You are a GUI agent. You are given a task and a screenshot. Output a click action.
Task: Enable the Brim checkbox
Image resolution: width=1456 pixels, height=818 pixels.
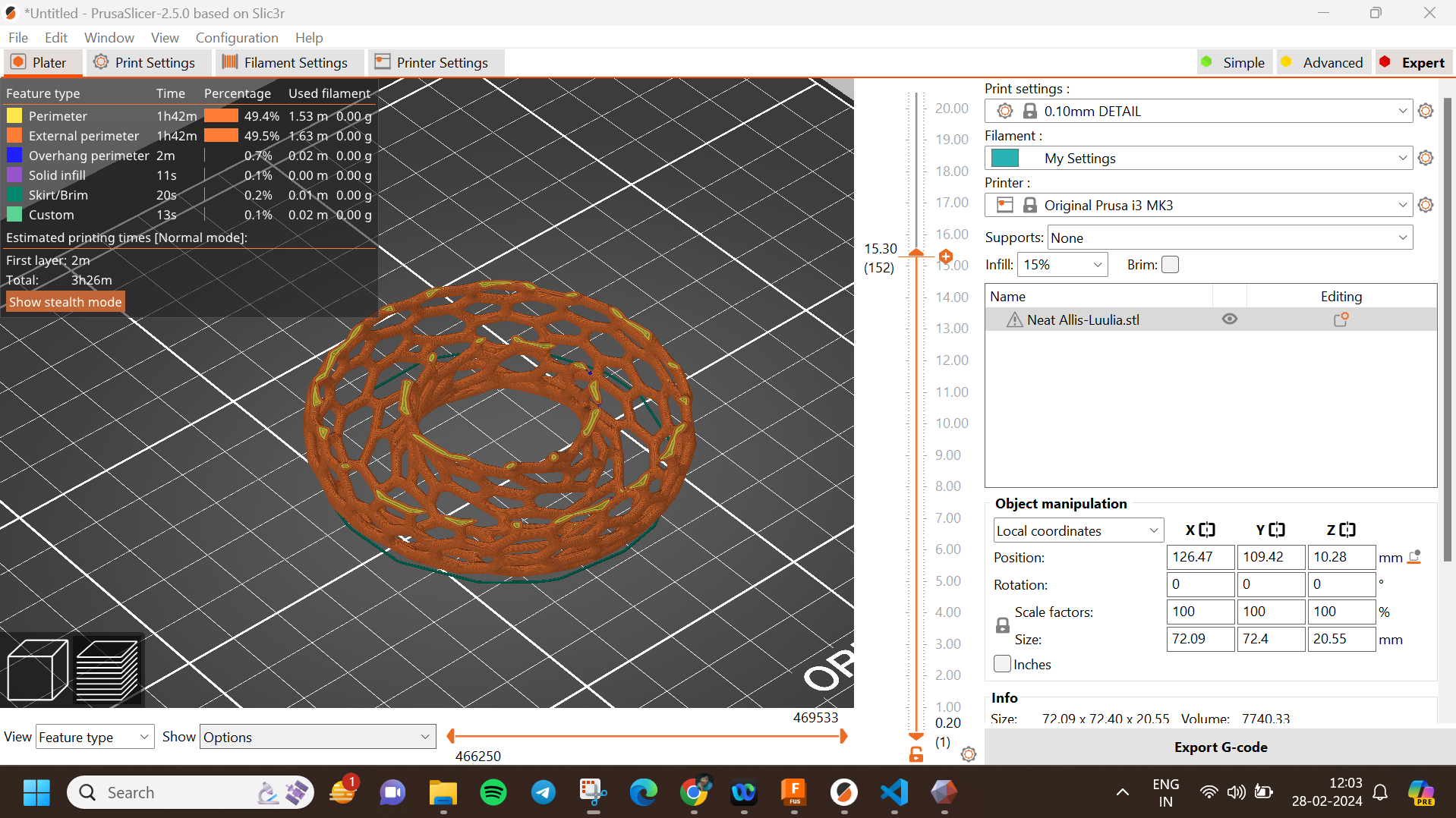(x=1171, y=265)
